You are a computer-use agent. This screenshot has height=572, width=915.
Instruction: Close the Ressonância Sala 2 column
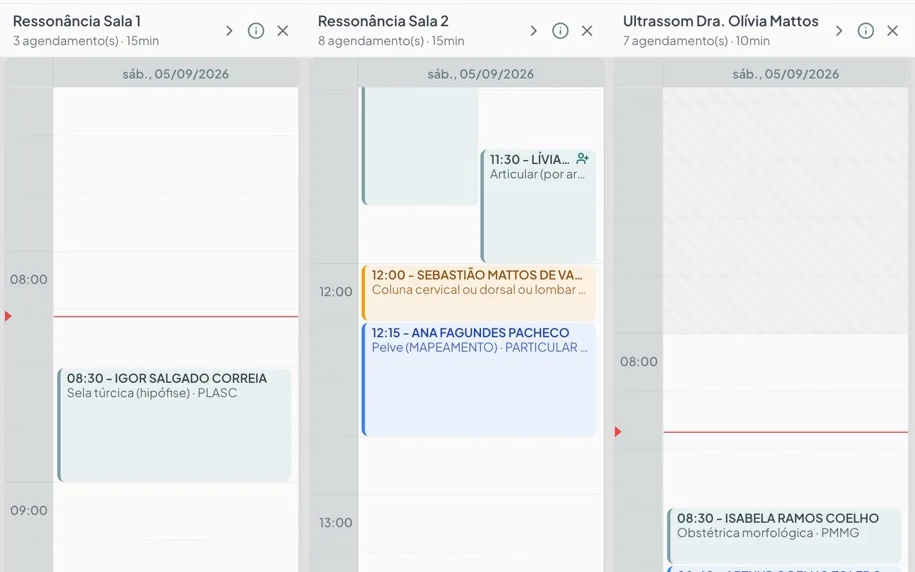[x=587, y=31]
